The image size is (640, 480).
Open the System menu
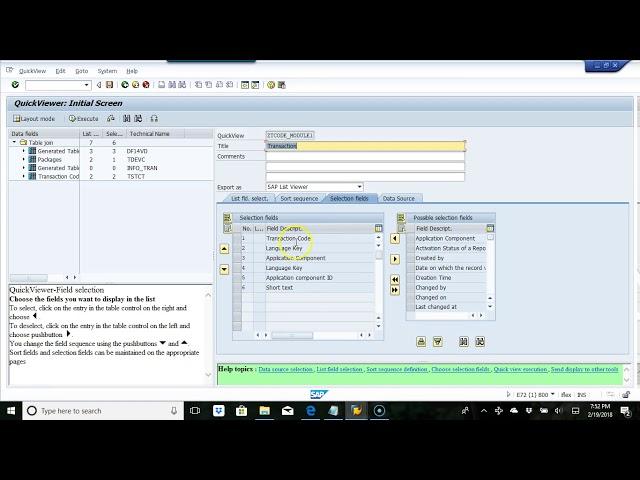click(x=107, y=71)
